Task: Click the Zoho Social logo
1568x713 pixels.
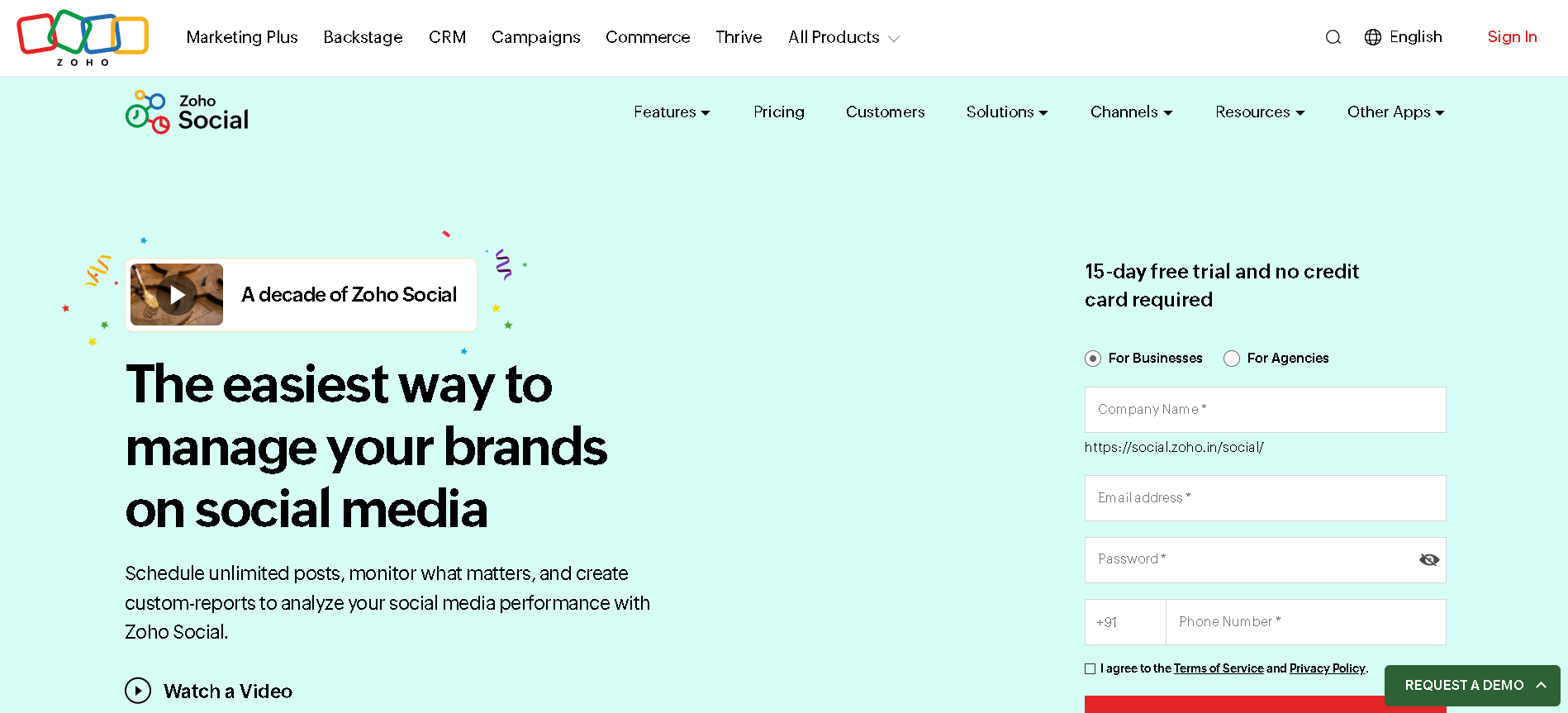Action: click(188, 112)
